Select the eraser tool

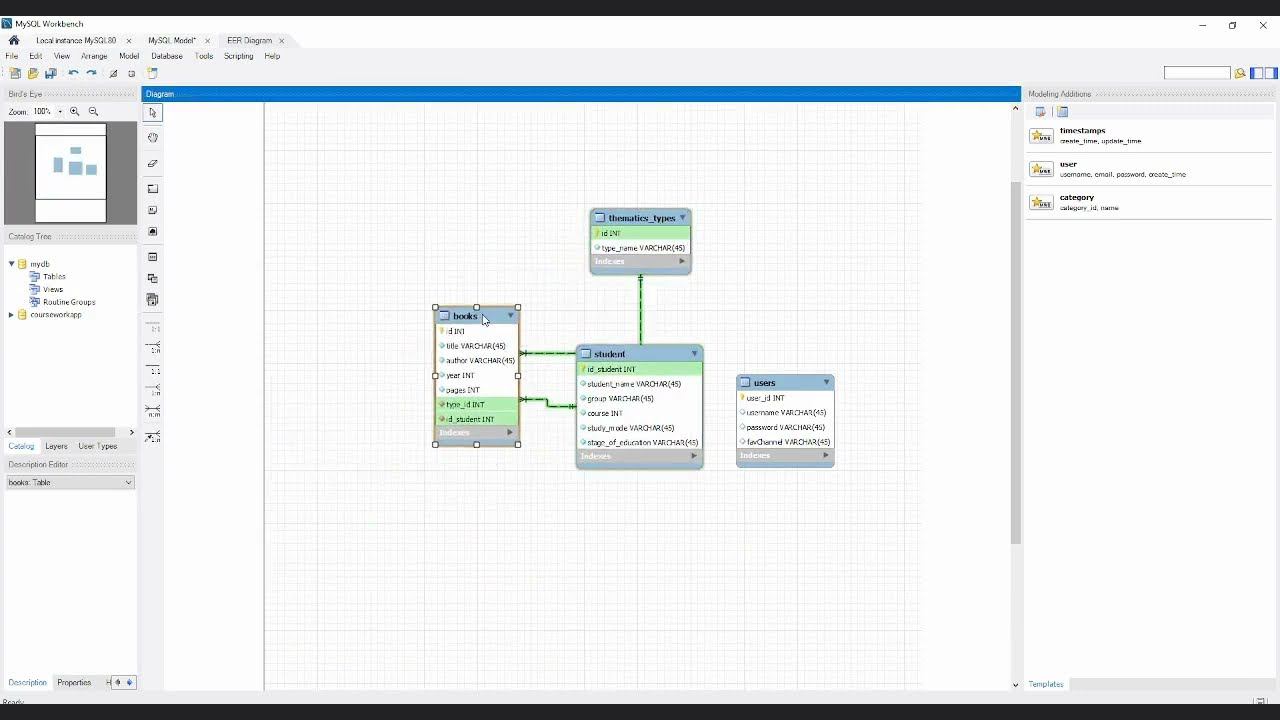pyautogui.click(x=153, y=163)
